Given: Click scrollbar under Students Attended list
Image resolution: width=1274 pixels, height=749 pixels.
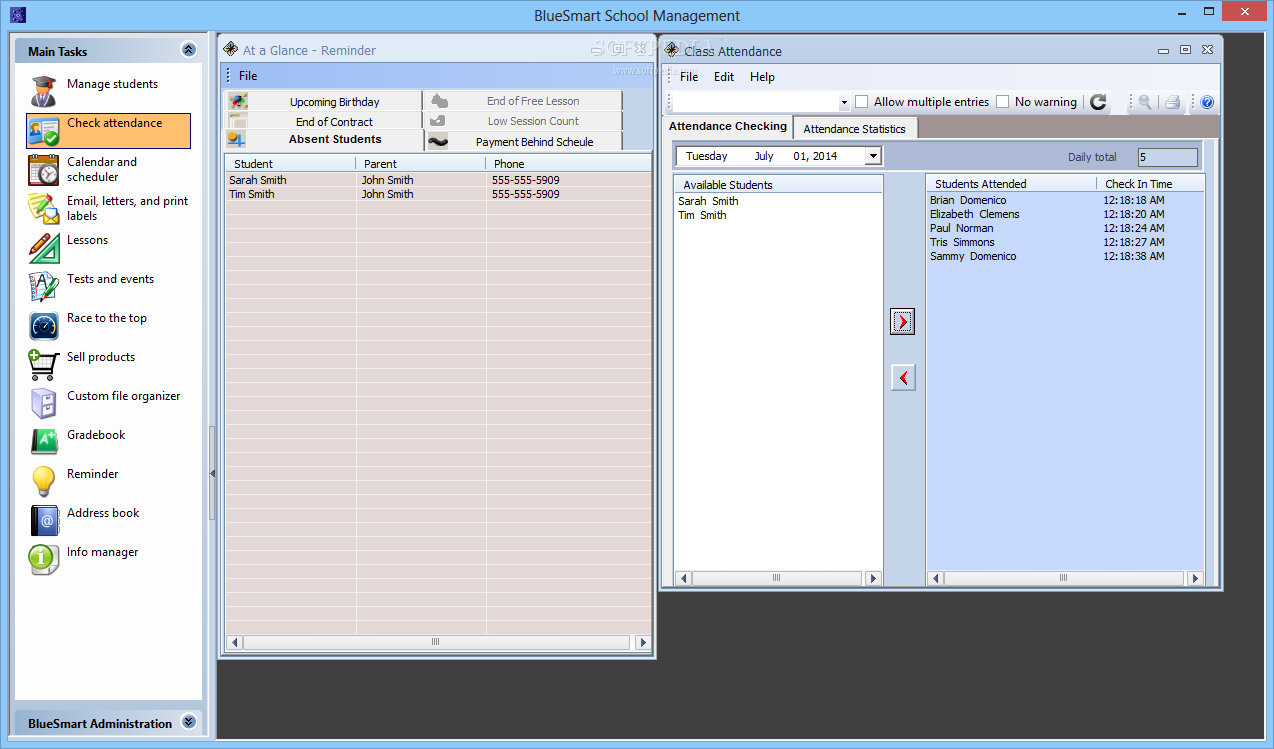Looking at the screenshot, I should pos(1066,578).
